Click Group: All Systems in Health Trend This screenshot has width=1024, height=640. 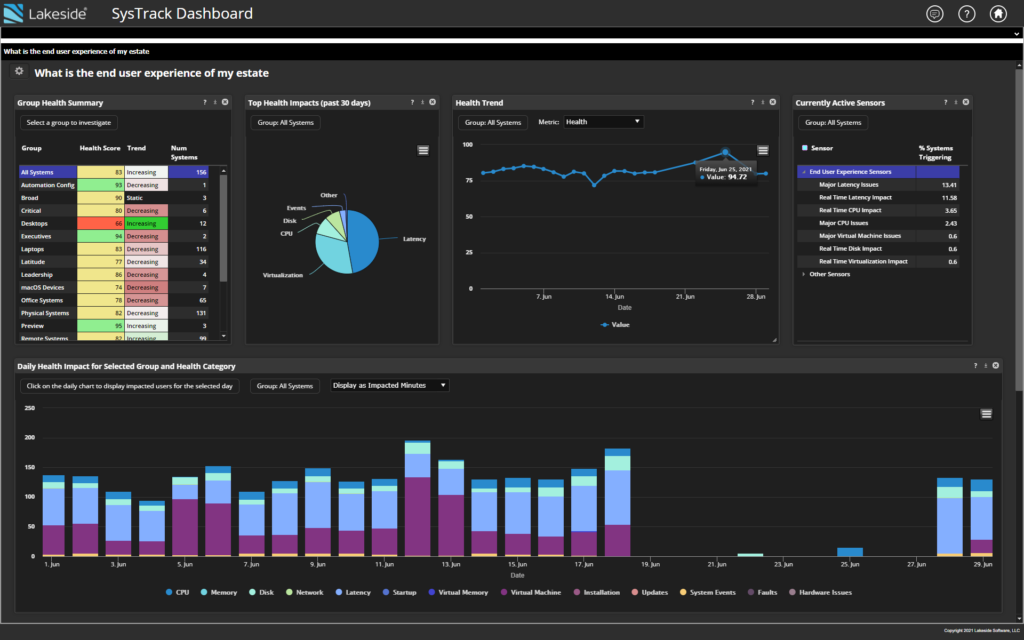pos(493,123)
